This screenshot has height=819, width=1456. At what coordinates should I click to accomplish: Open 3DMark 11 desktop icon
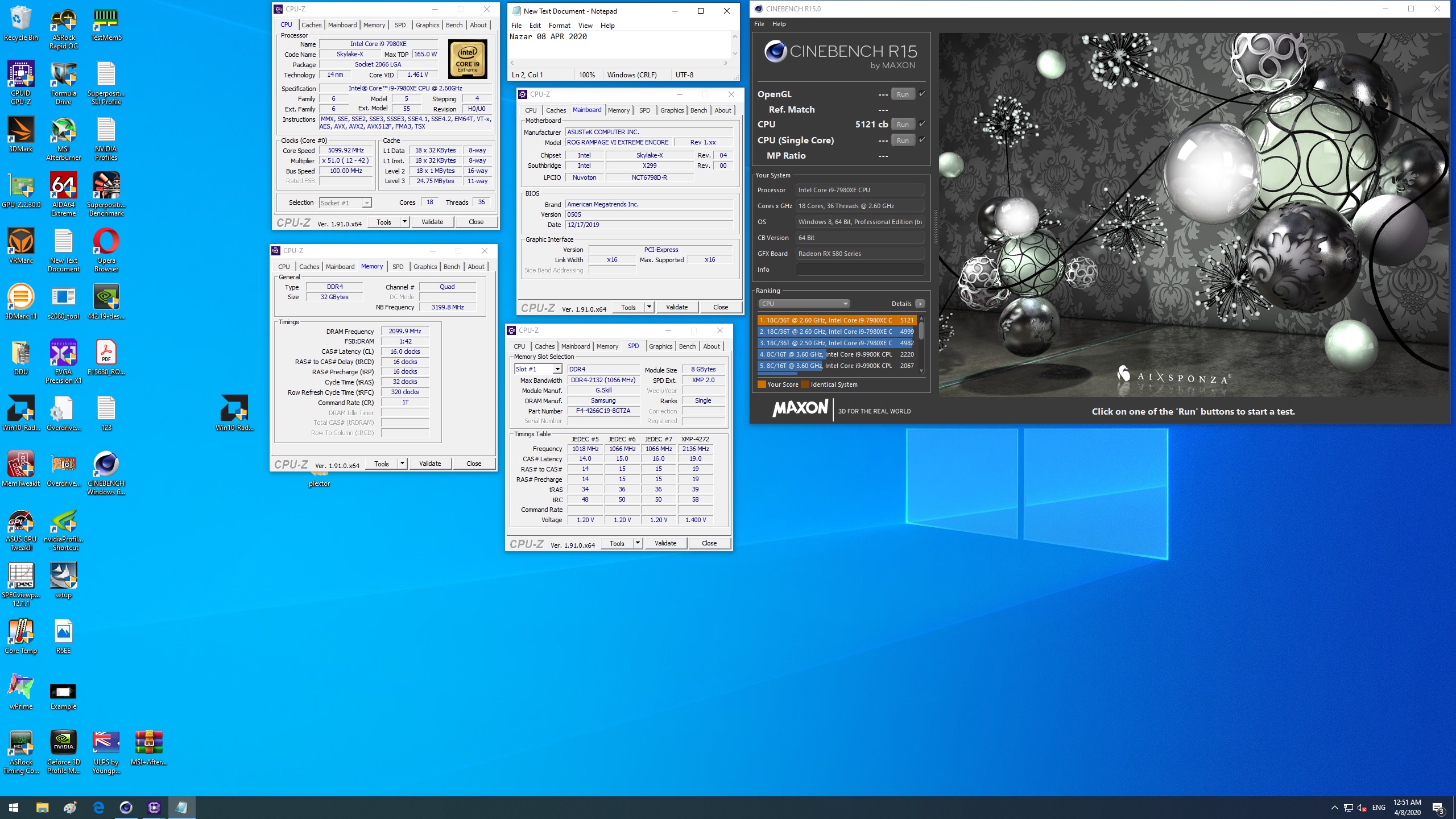click(x=20, y=301)
